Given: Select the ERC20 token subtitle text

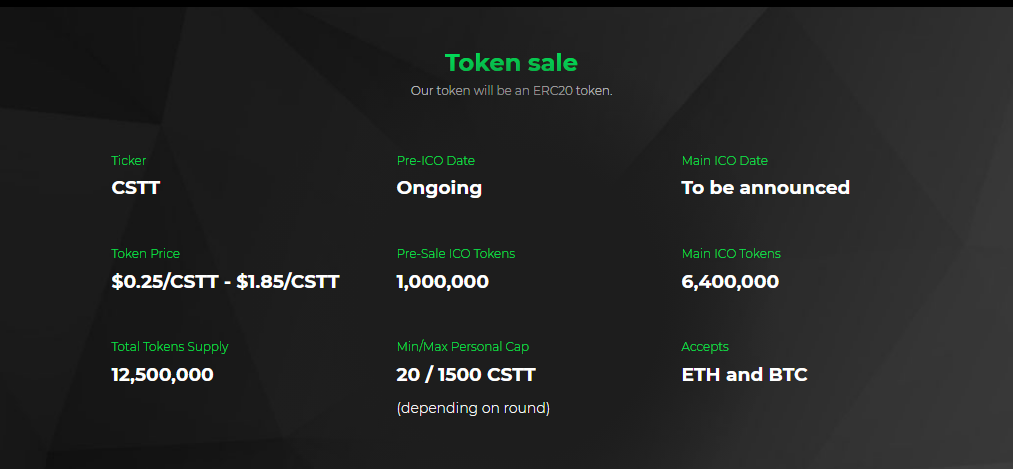Looking at the screenshot, I should [511, 90].
